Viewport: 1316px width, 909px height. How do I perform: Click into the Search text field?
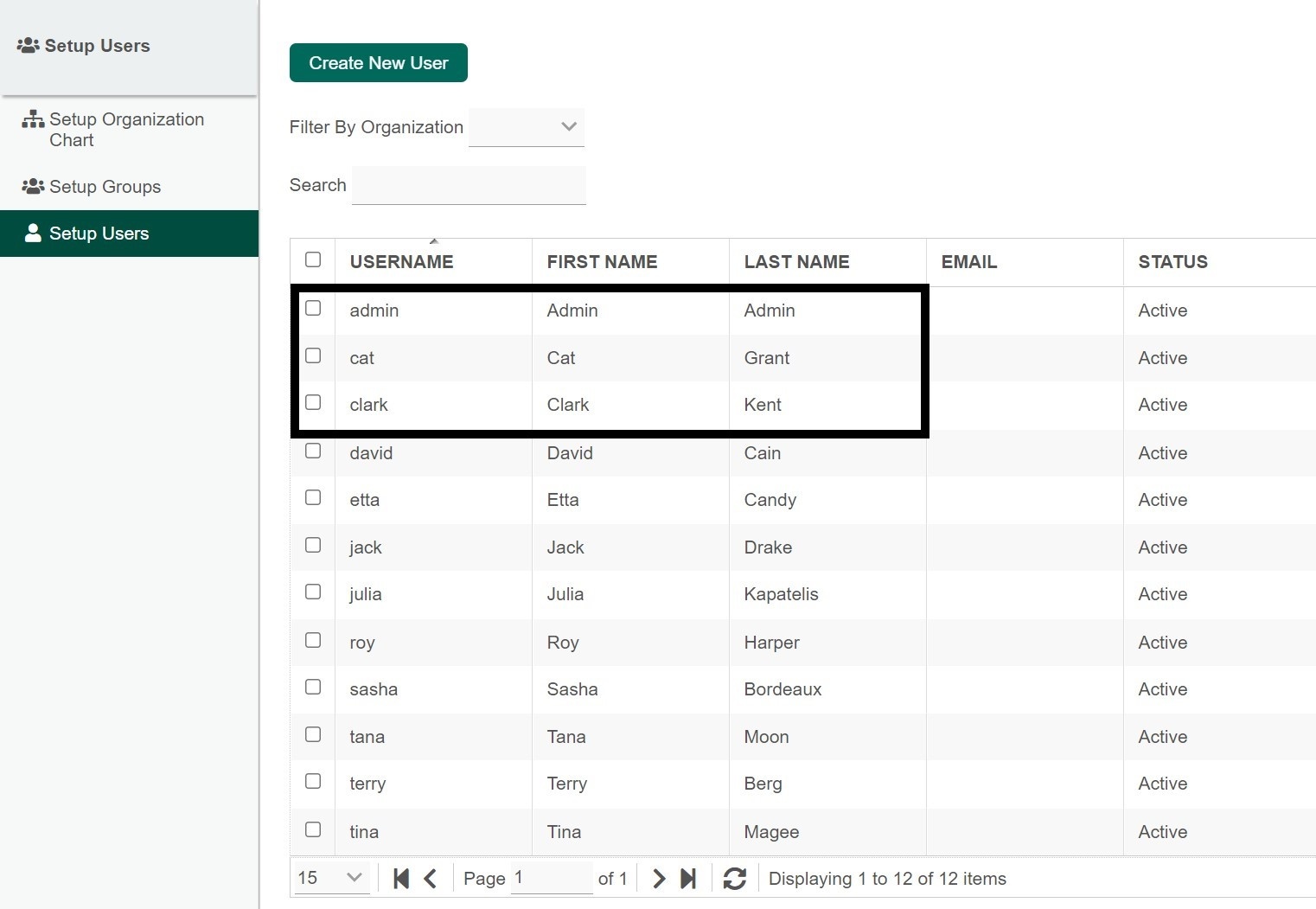click(x=469, y=185)
